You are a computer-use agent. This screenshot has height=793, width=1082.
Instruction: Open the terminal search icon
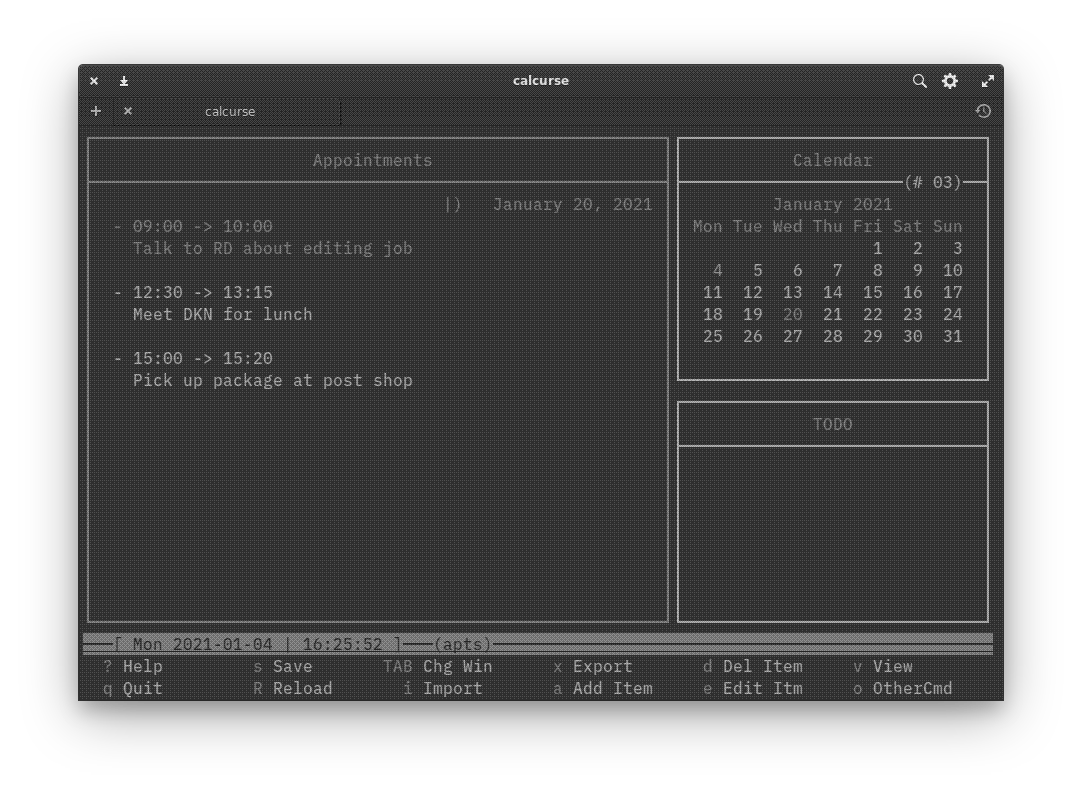[x=919, y=81]
